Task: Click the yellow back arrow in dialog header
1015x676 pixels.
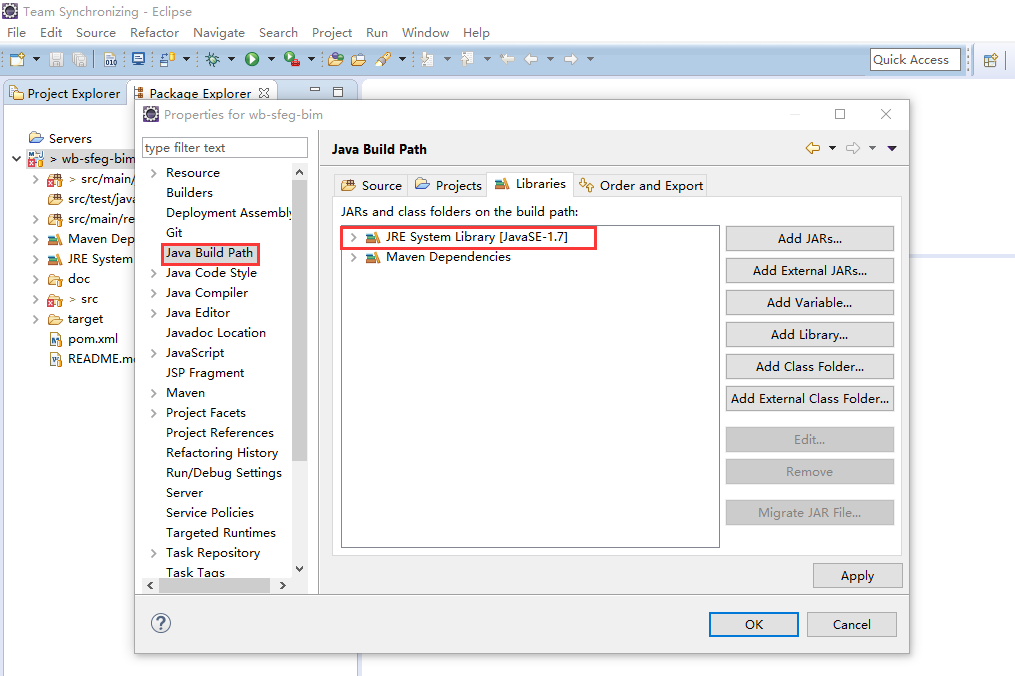Action: (813, 148)
